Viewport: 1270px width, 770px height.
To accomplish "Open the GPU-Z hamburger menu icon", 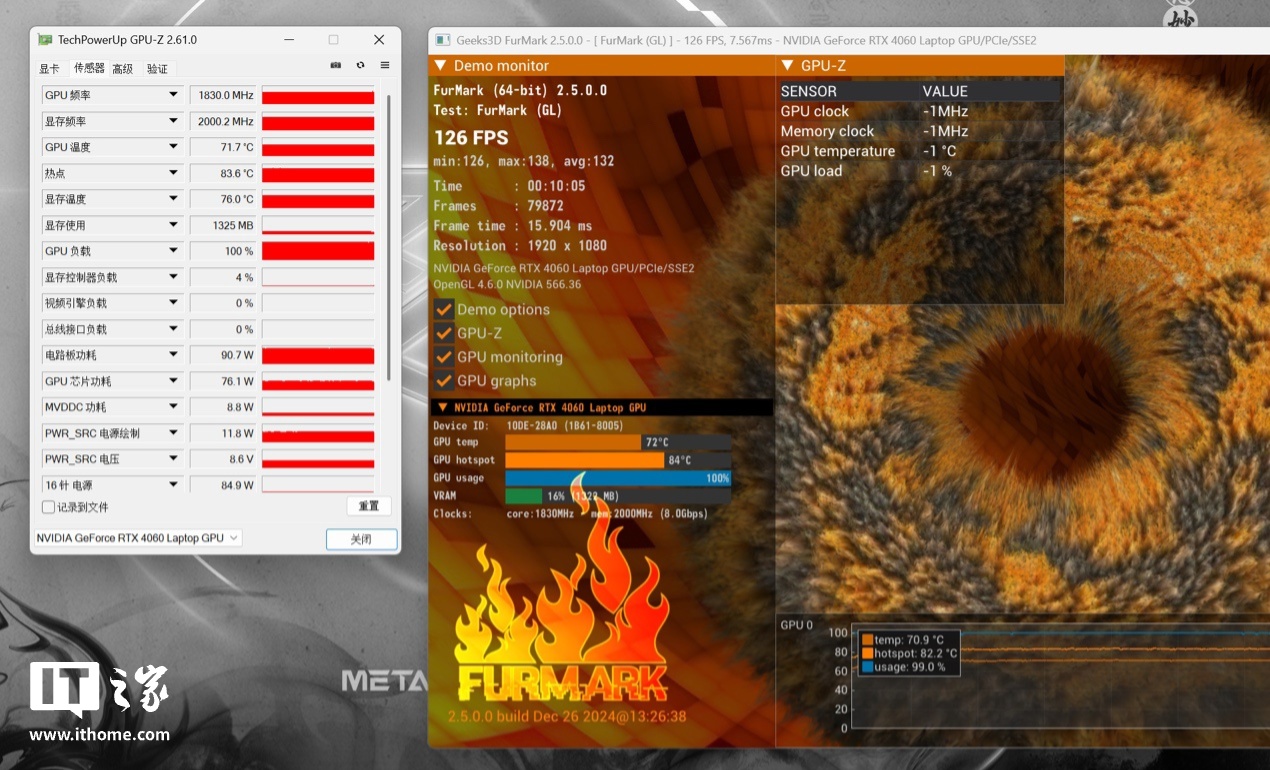I will pos(384,66).
